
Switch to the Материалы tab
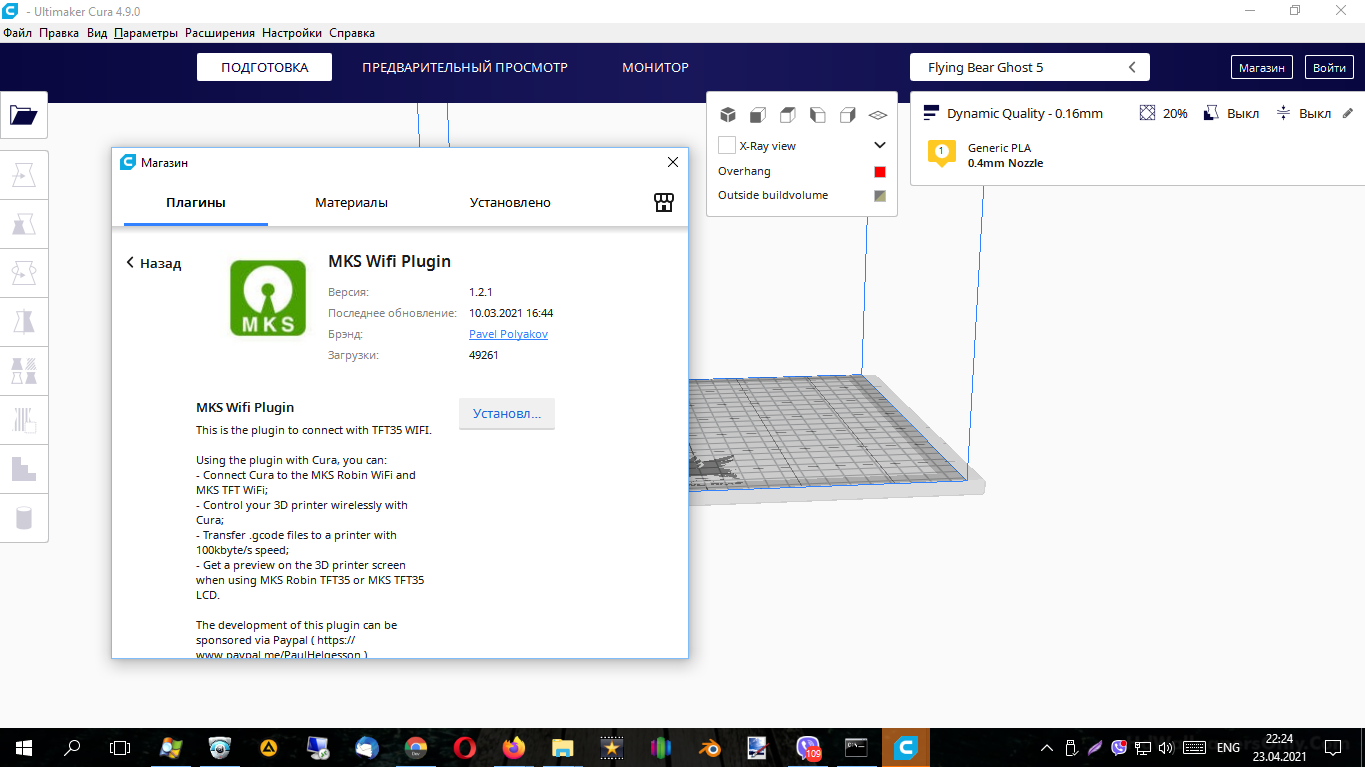click(351, 202)
